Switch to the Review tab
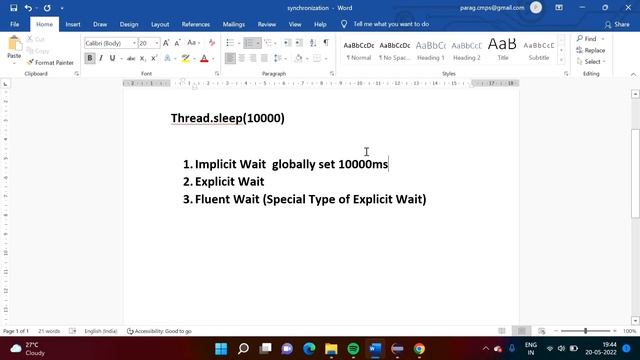Image resolution: width=640 pixels, height=360 pixels. (267, 24)
